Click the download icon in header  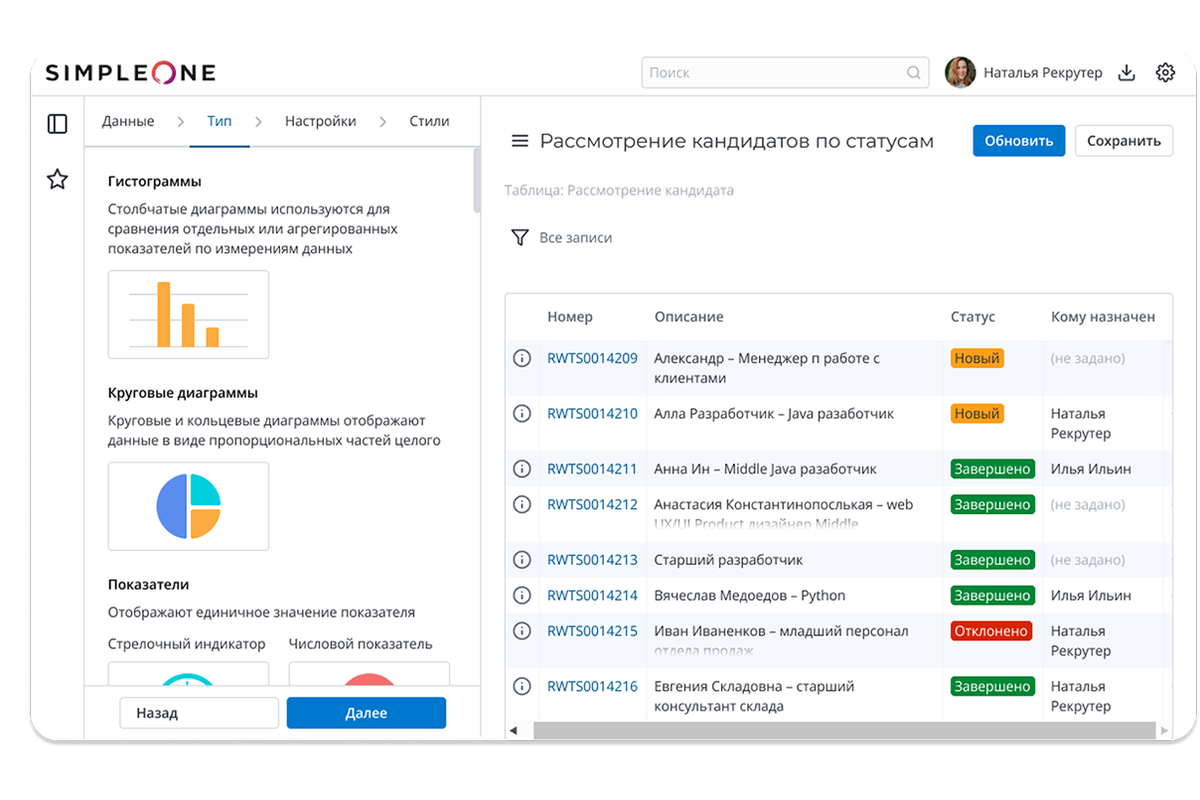coord(1126,73)
